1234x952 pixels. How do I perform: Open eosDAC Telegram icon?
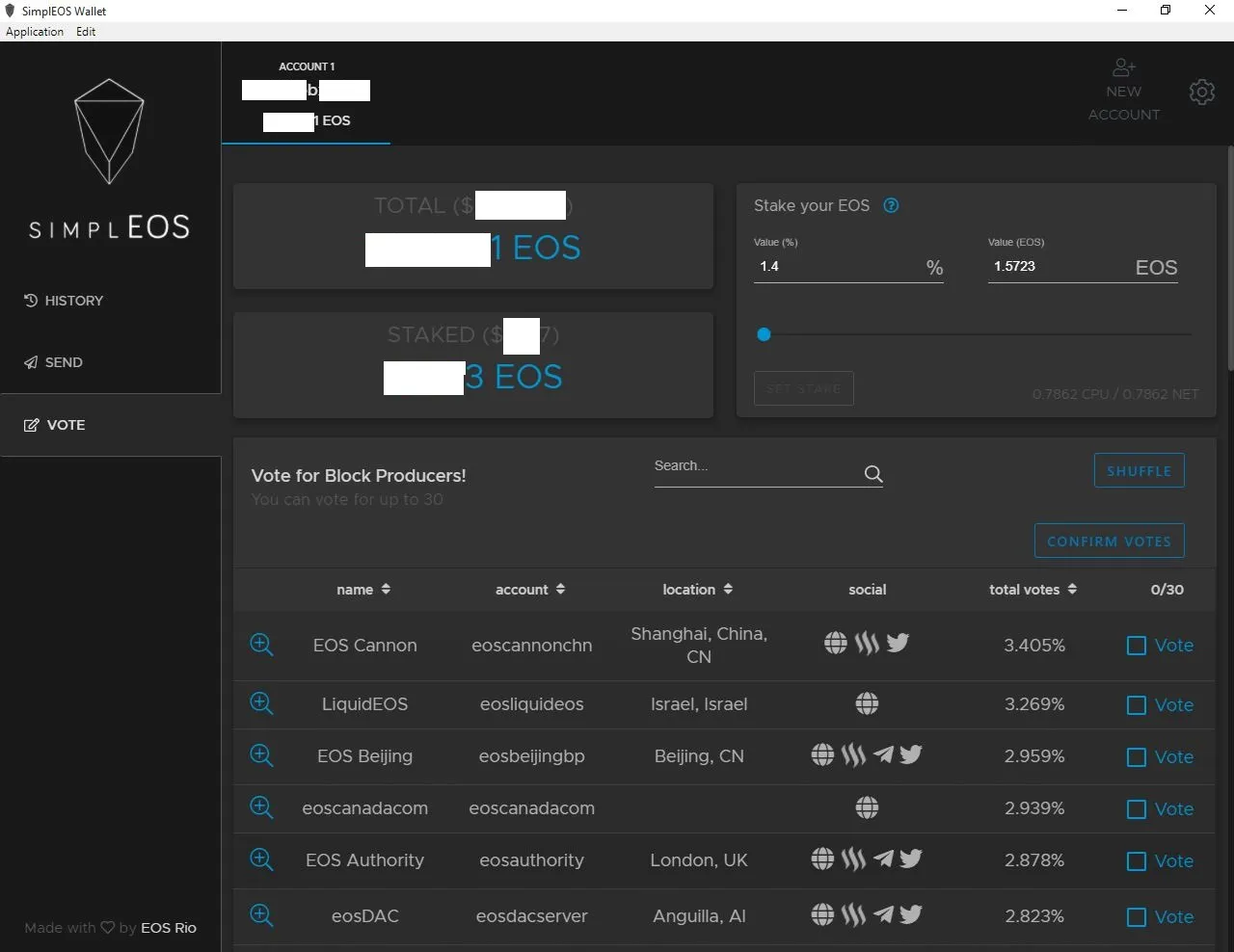(883, 913)
